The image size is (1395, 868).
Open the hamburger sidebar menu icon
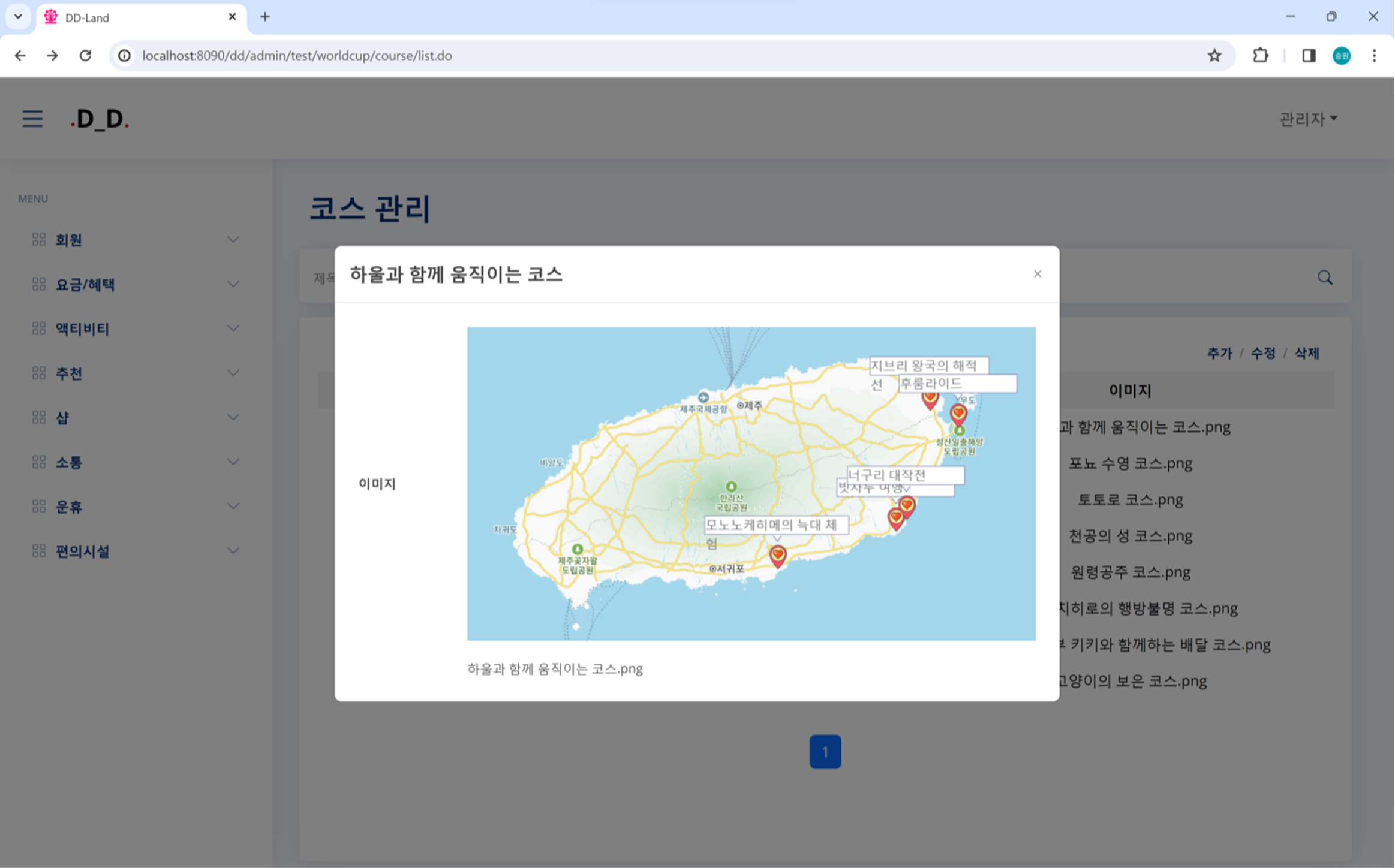[32, 119]
